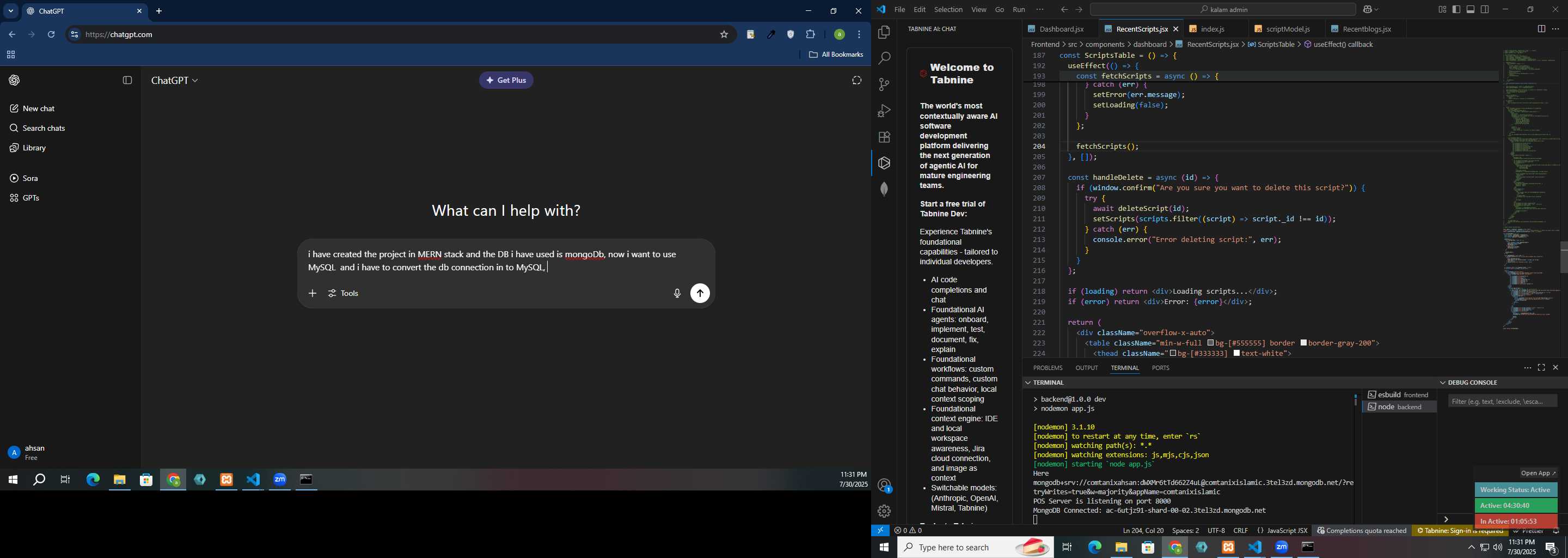
Task: Open the Chrome apps grid shortcut
Action: coord(11,55)
